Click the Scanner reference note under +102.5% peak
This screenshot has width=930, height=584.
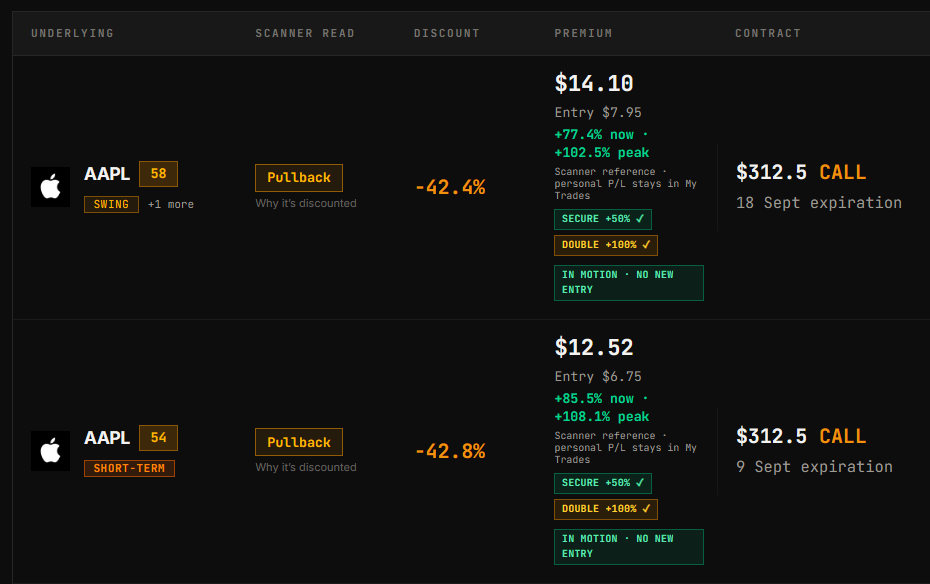[x=626, y=184]
